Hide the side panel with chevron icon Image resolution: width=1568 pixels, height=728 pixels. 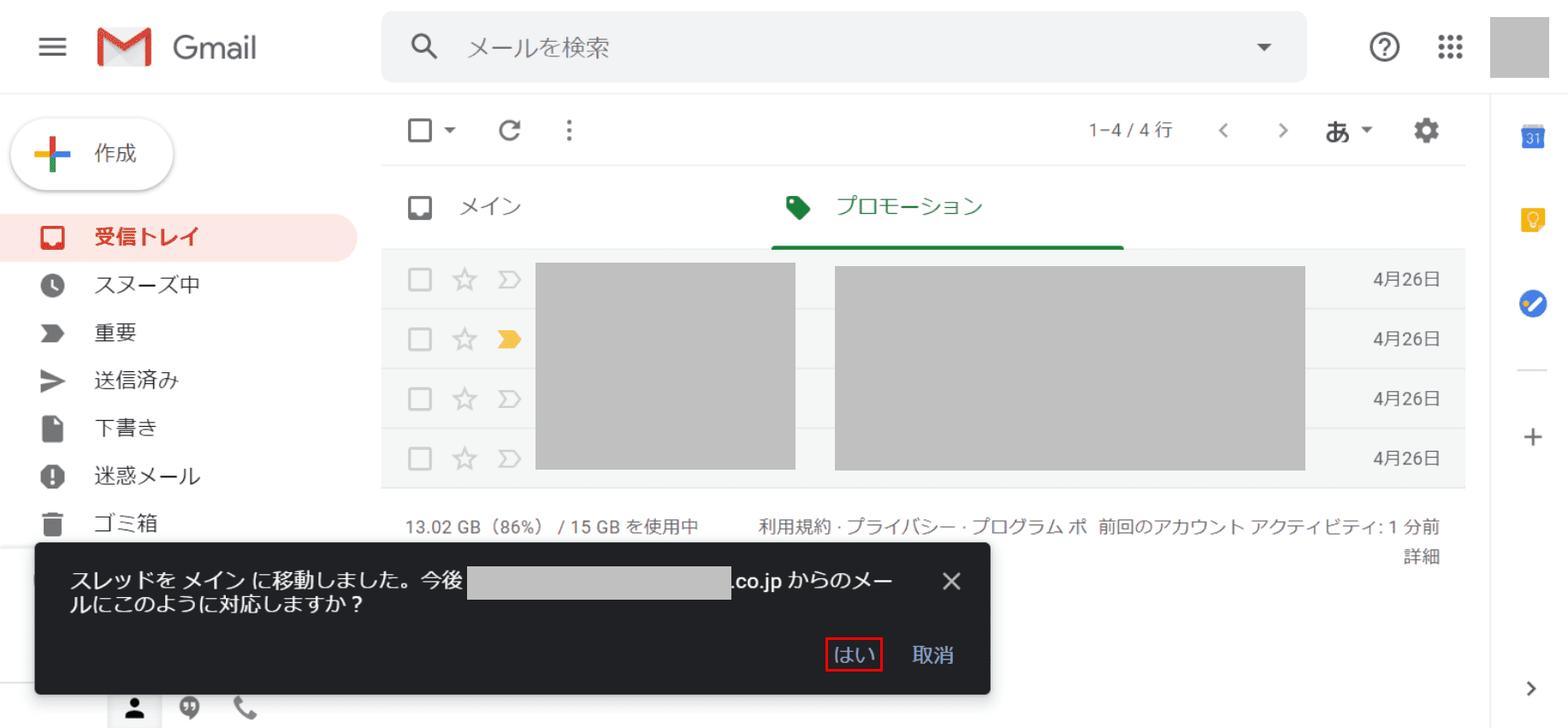coord(1531,689)
